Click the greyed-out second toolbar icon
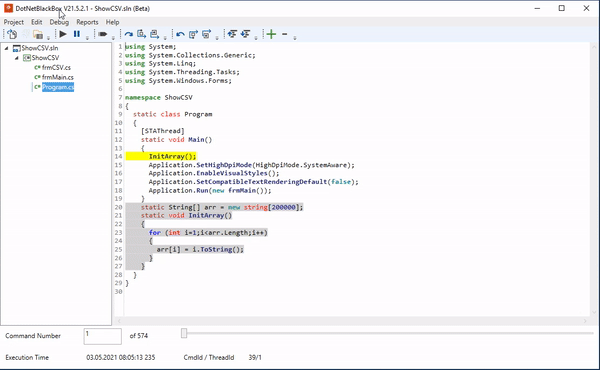 pos(26,34)
